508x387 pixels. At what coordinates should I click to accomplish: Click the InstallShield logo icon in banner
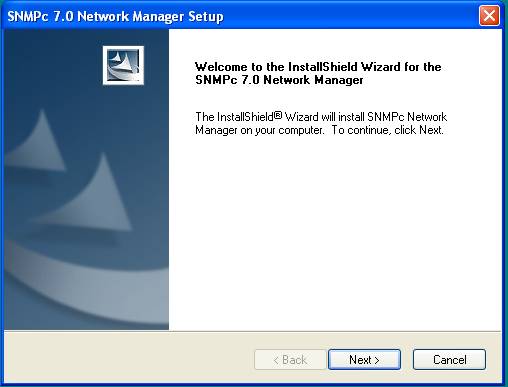[123, 65]
